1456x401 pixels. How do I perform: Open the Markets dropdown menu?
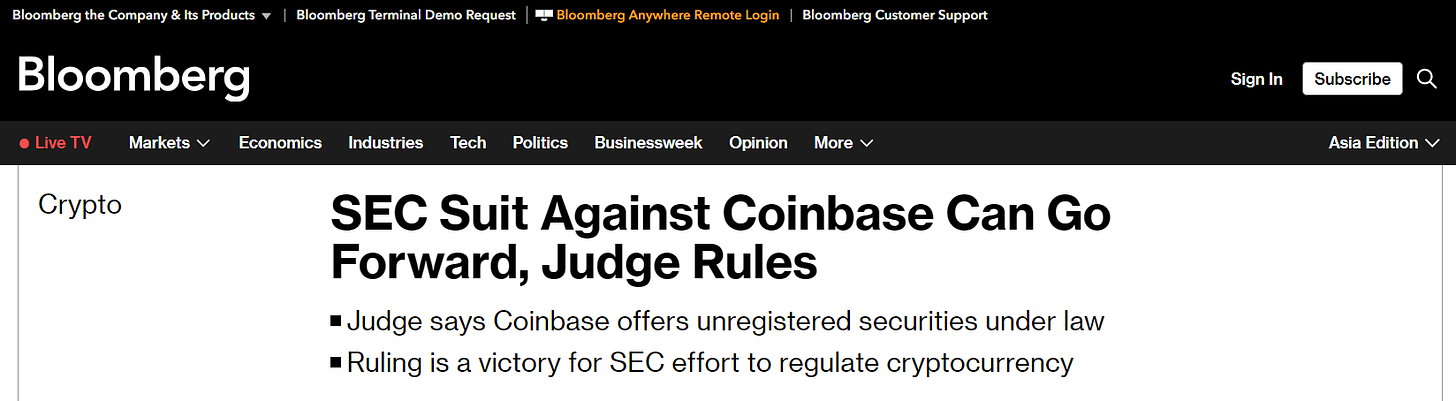[169, 143]
